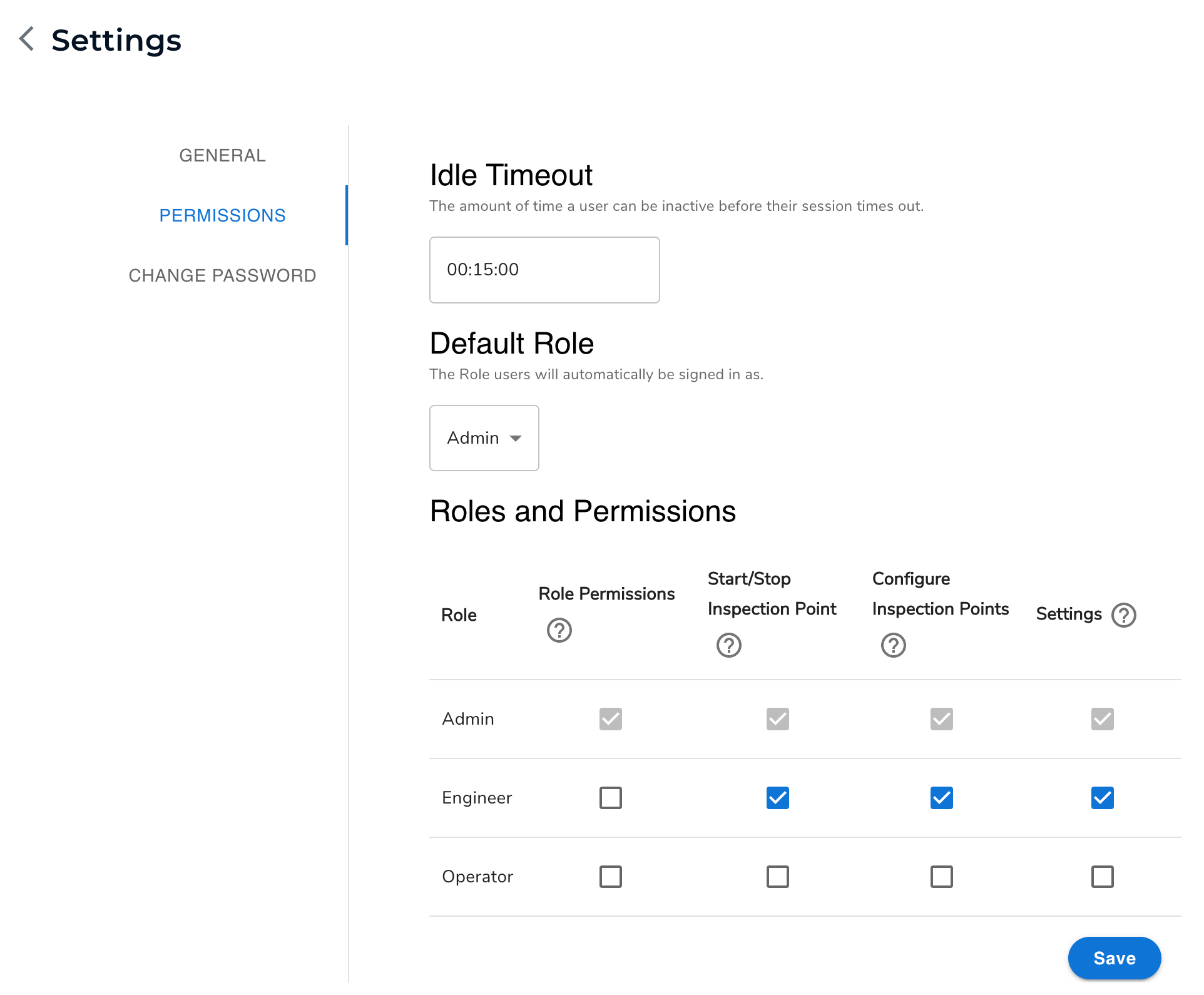The height and width of the screenshot is (995, 1204).
Task: Enable Configure Inspection Points for Operator
Action: click(x=941, y=876)
